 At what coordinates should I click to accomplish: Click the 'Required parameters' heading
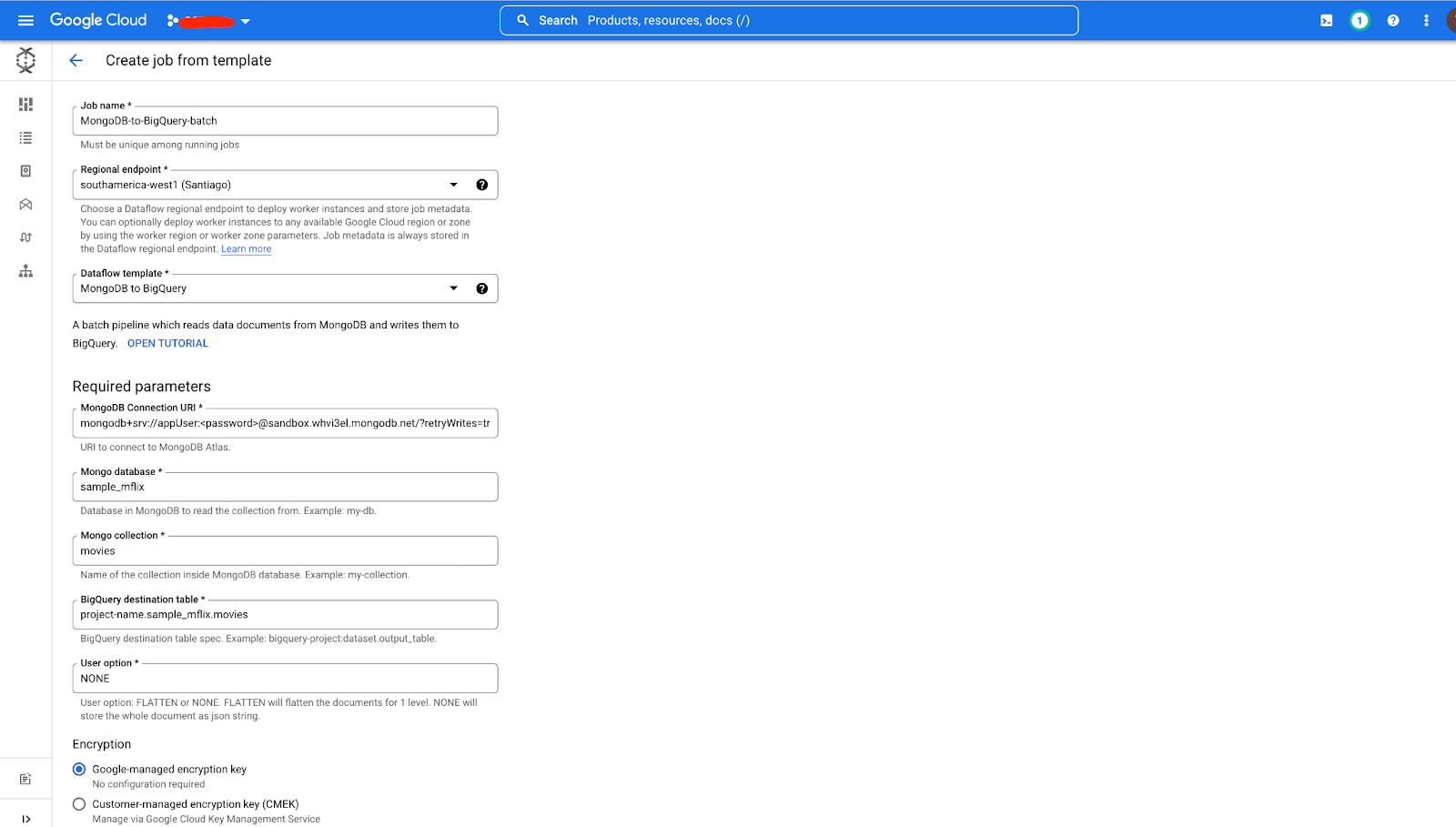pos(141,387)
